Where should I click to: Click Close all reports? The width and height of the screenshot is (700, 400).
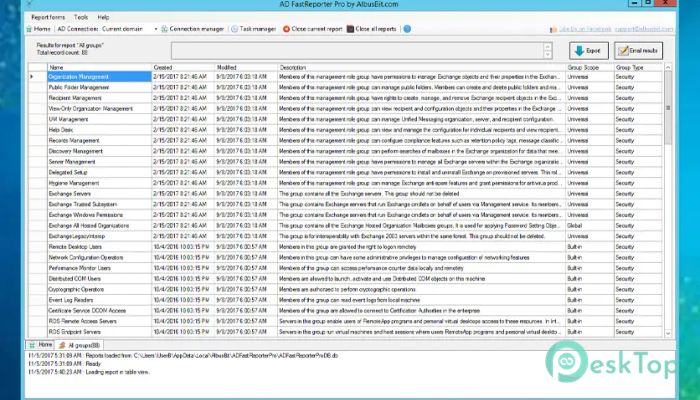point(372,29)
